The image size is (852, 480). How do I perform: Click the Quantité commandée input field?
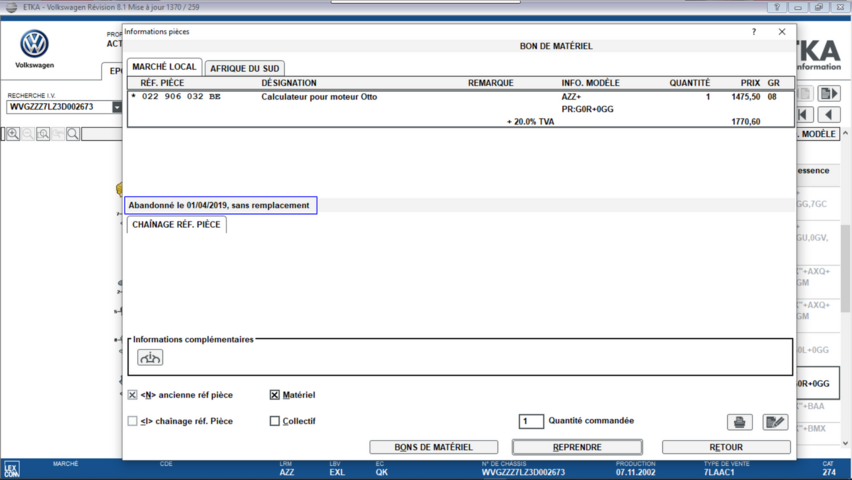[x=531, y=422]
